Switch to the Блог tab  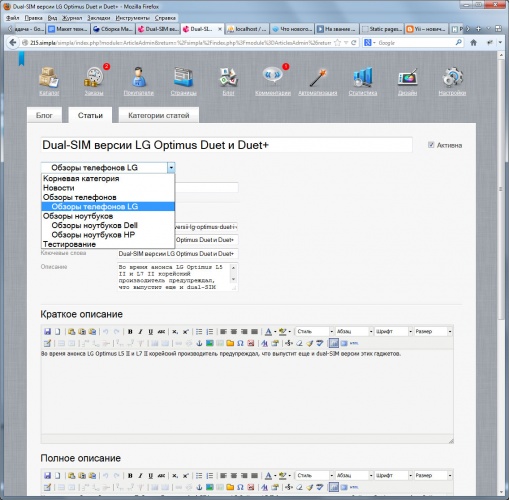[x=44, y=115]
